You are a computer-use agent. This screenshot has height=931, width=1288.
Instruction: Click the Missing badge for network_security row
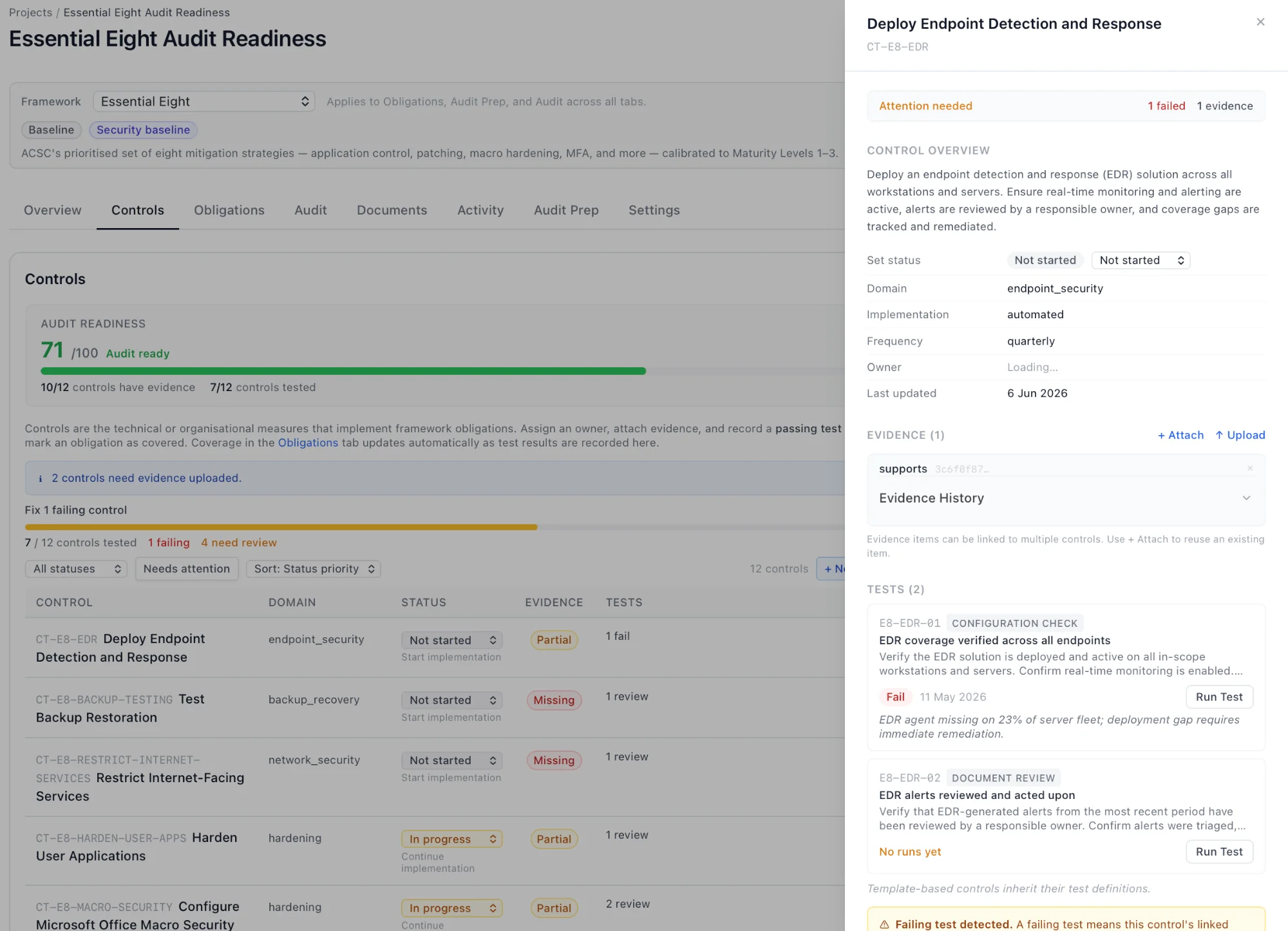point(554,760)
